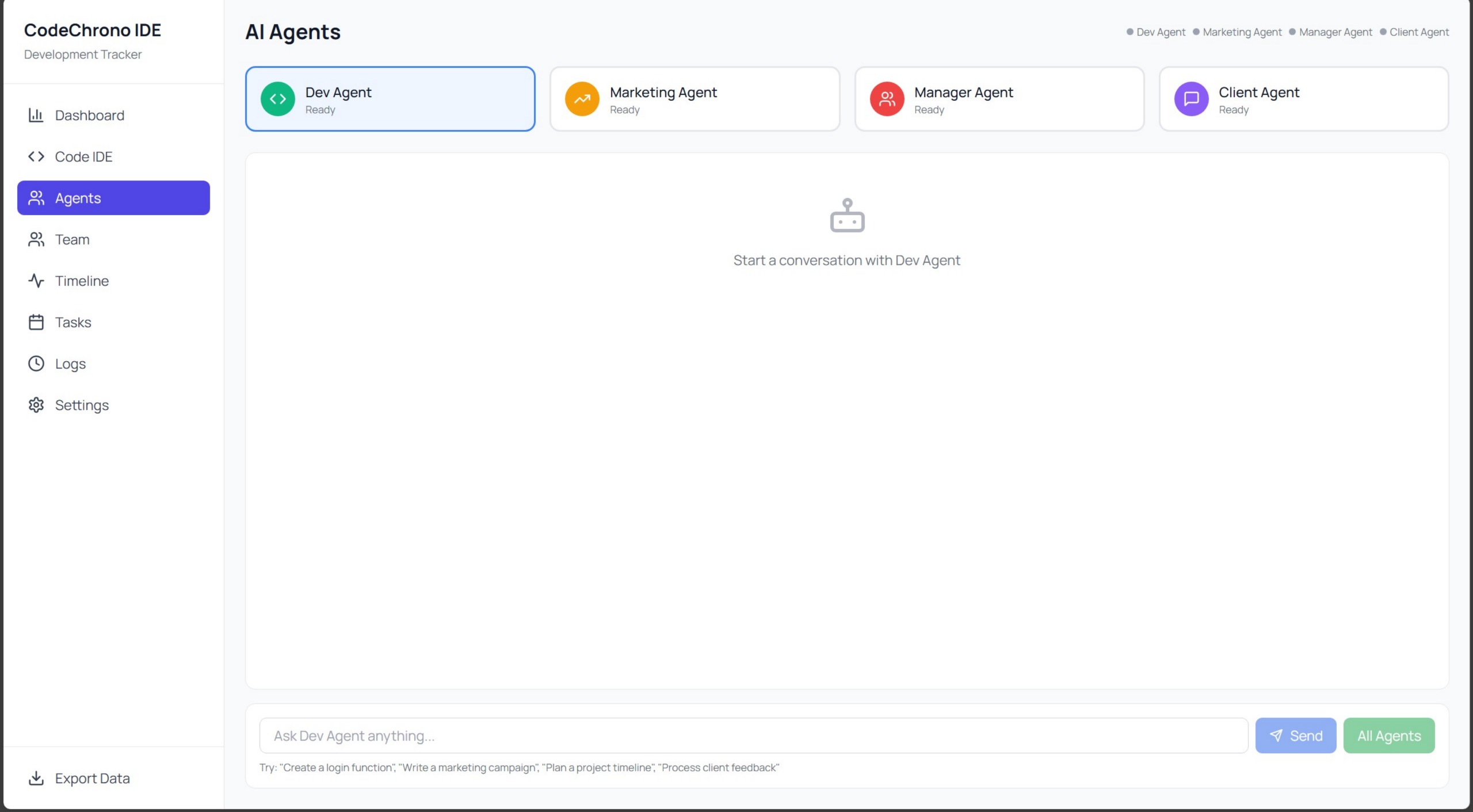Select the Agents sidebar item
The width and height of the screenshot is (1473, 812).
click(113, 198)
